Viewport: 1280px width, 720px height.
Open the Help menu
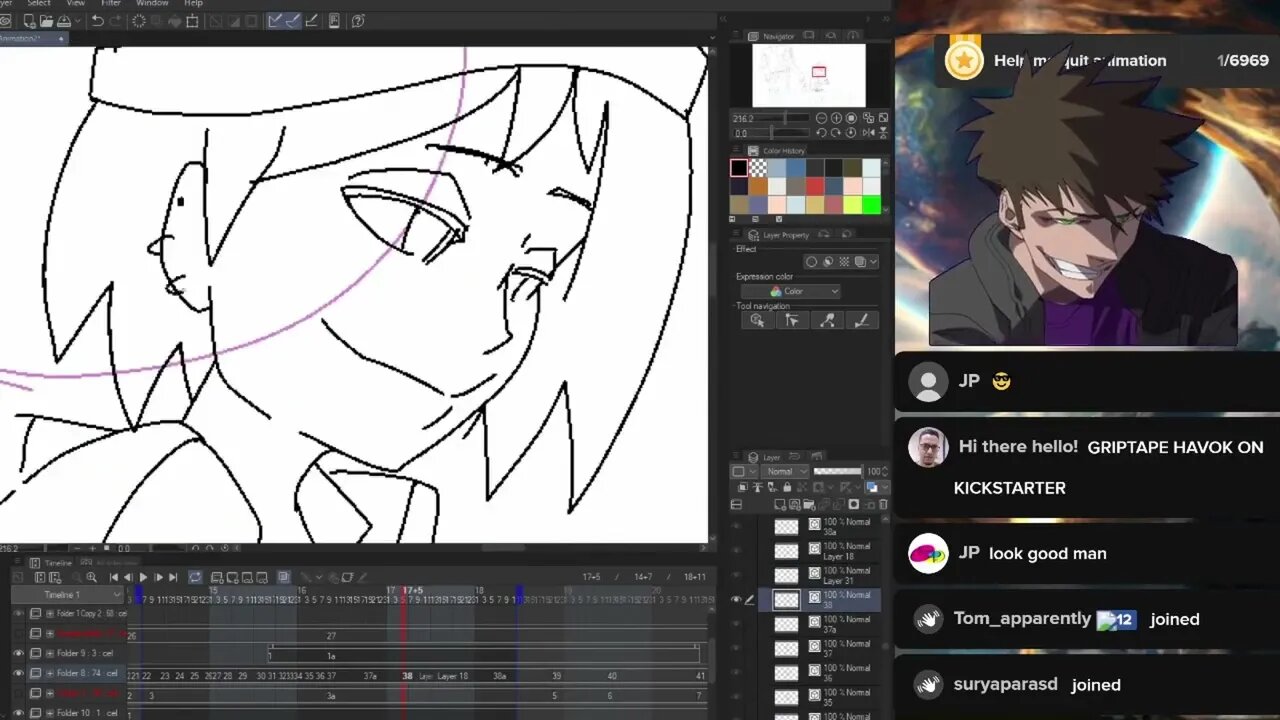coord(194,3)
